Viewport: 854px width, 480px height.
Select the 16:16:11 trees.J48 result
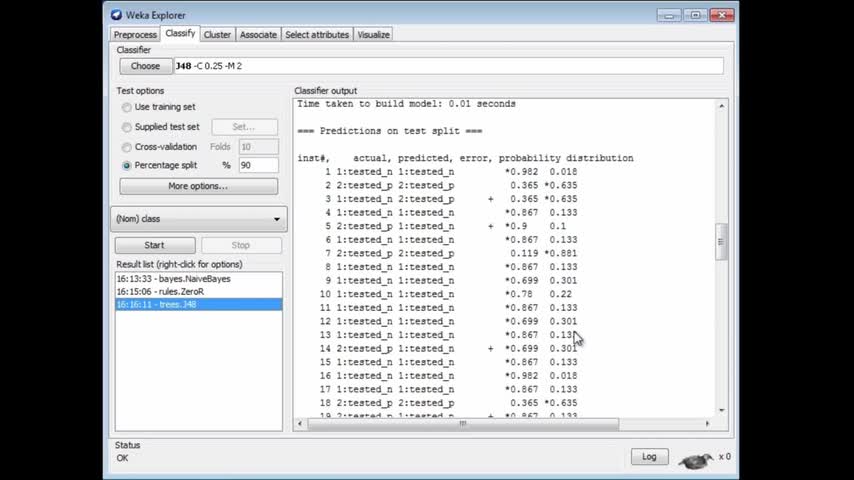point(199,305)
